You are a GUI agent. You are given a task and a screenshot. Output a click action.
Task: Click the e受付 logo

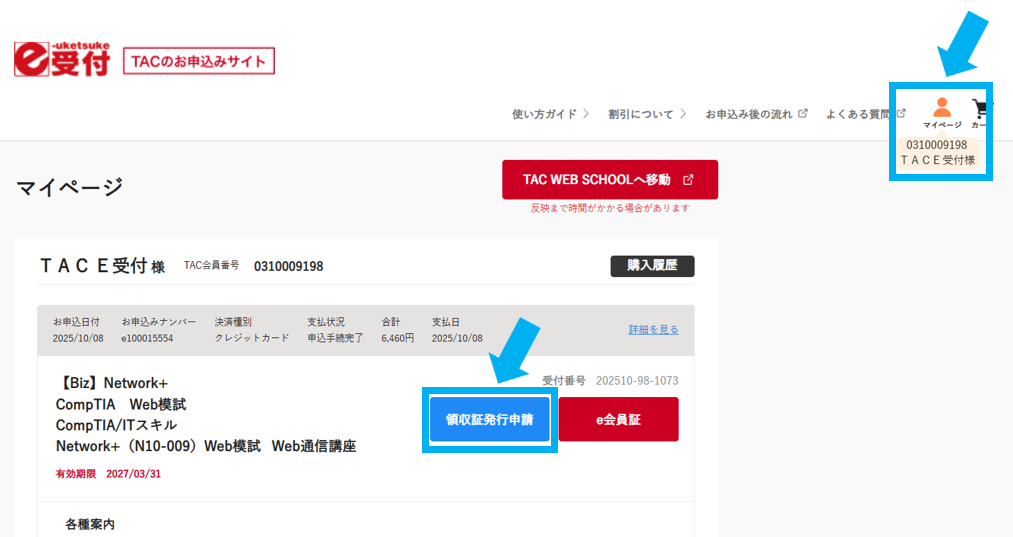[x=61, y=61]
